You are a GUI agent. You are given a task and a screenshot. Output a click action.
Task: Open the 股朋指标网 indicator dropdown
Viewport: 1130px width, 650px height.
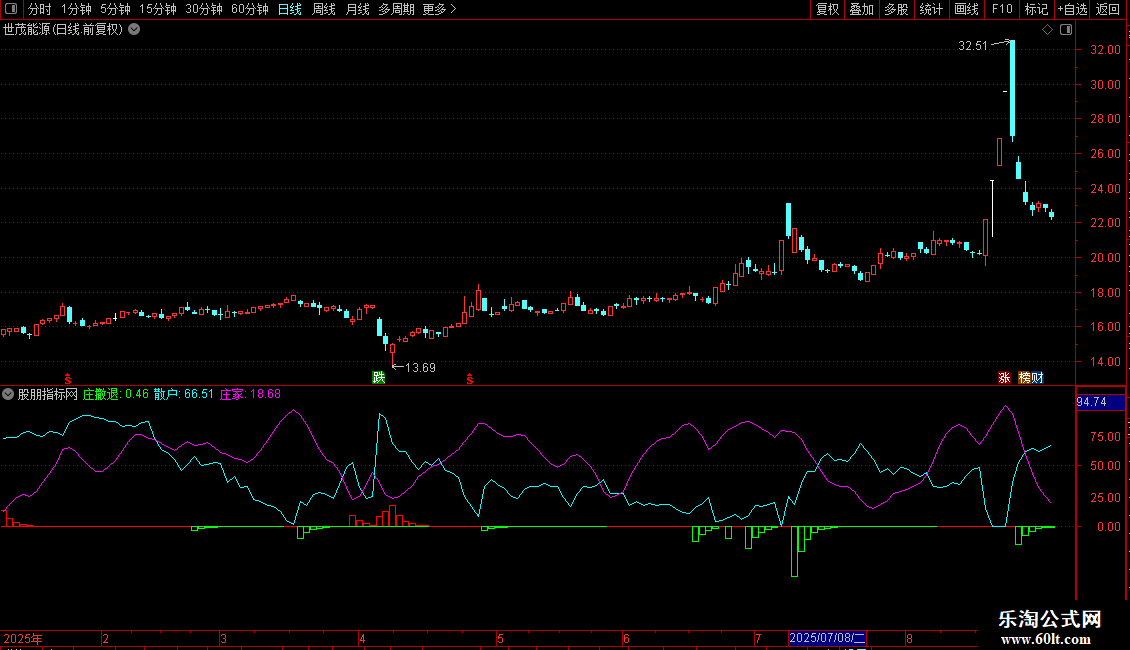coord(8,394)
